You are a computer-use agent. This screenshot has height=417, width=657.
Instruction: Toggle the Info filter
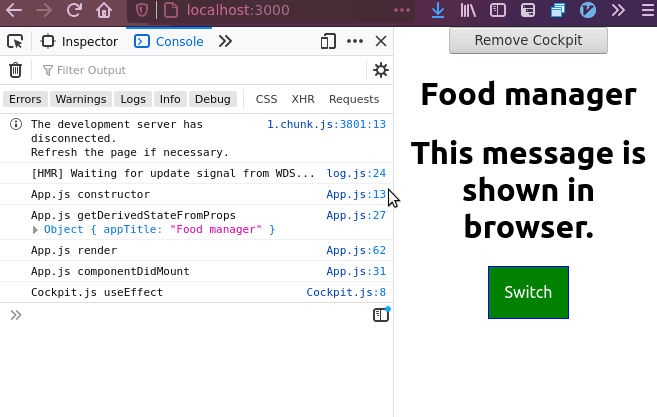pyautogui.click(x=170, y=99)
